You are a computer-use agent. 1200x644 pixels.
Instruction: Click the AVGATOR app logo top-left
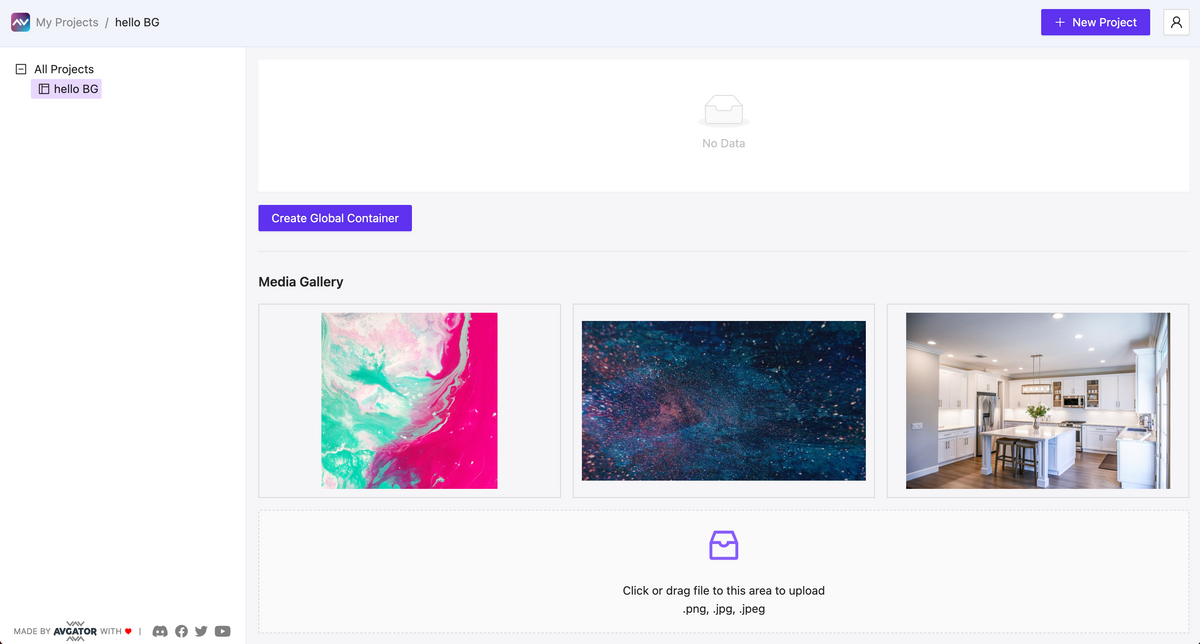point(19,21)
